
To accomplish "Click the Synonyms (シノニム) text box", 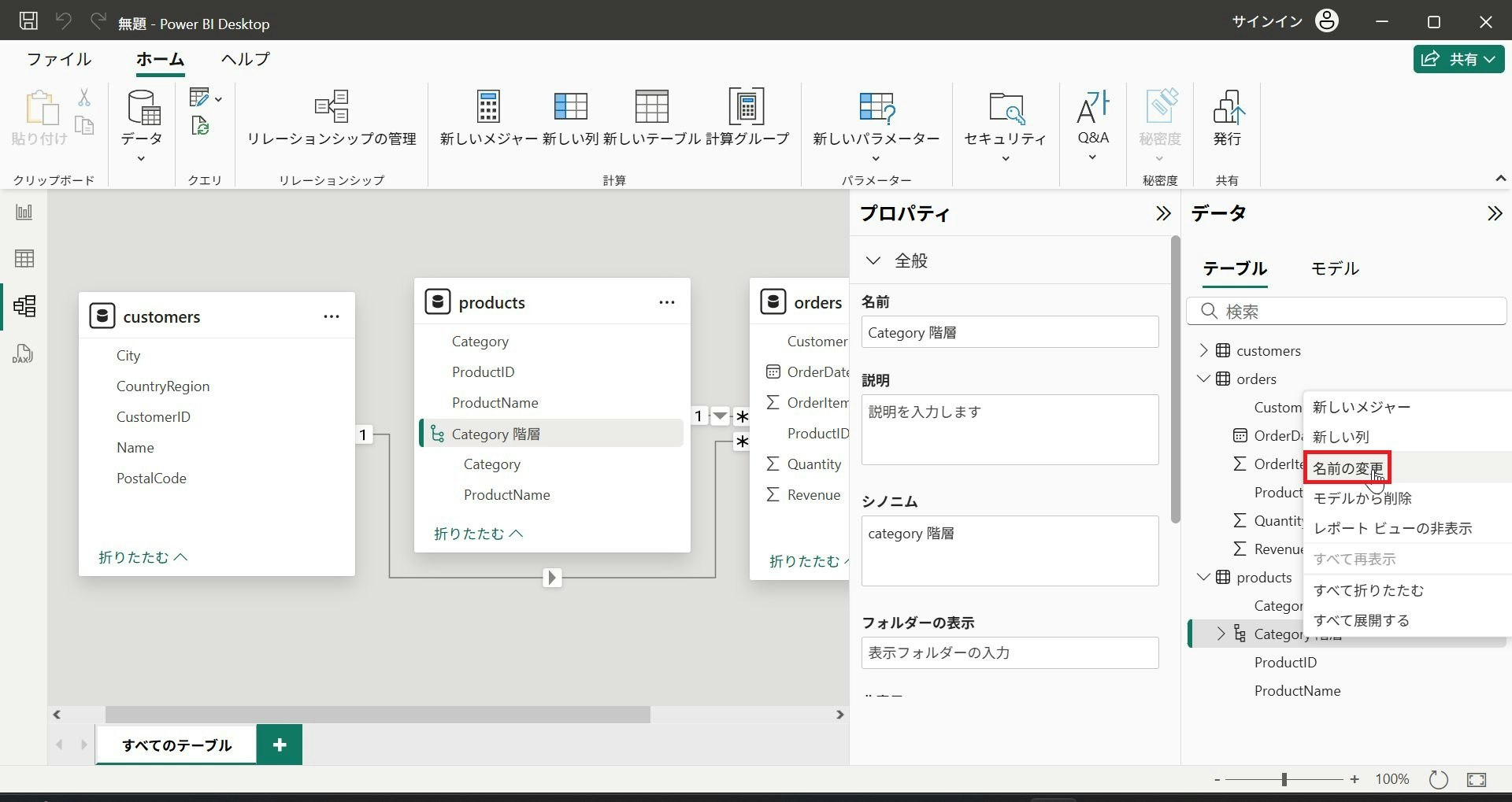I will pos(1010,551).
